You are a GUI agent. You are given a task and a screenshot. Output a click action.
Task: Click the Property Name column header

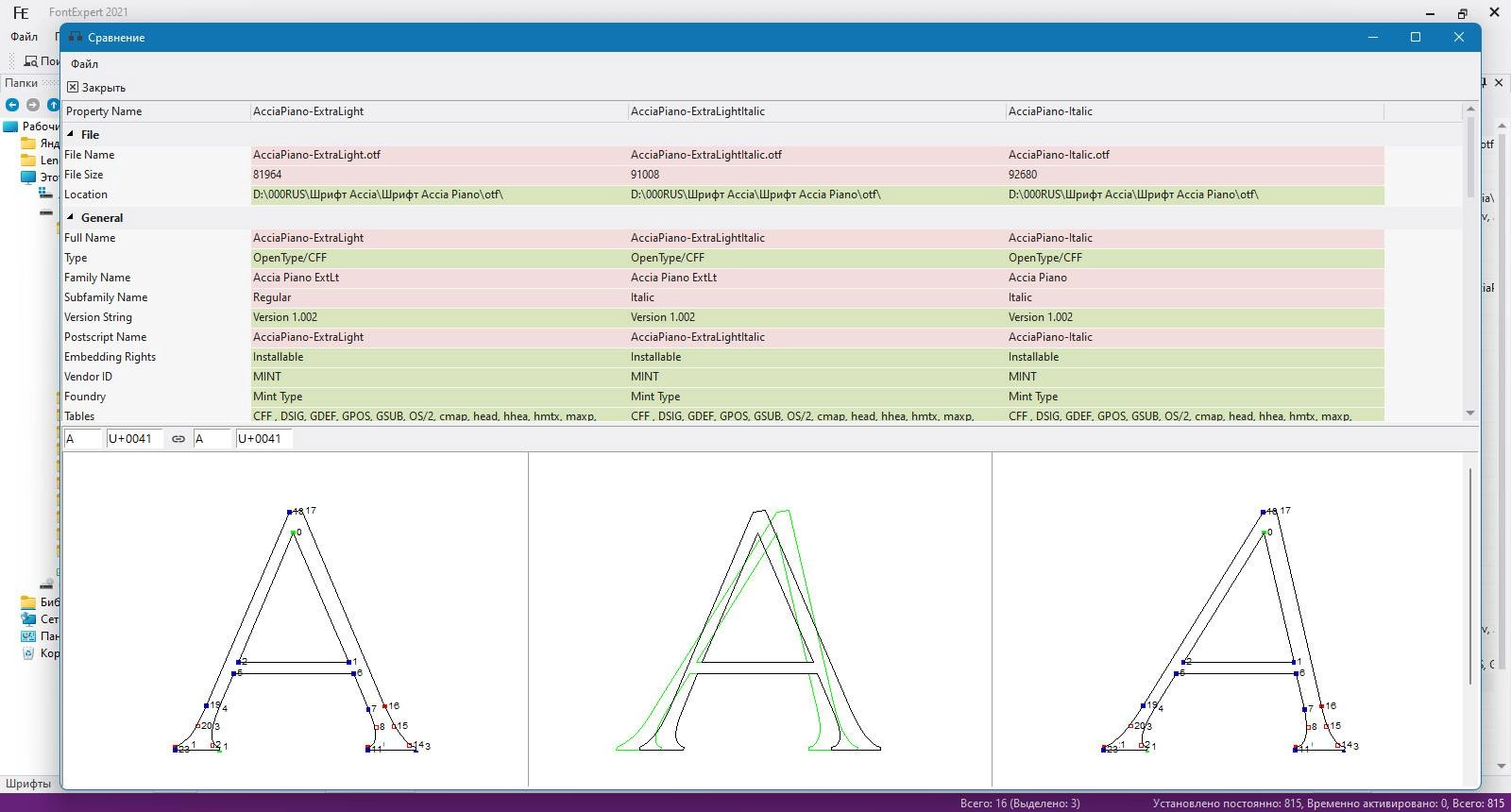(157, 111)
